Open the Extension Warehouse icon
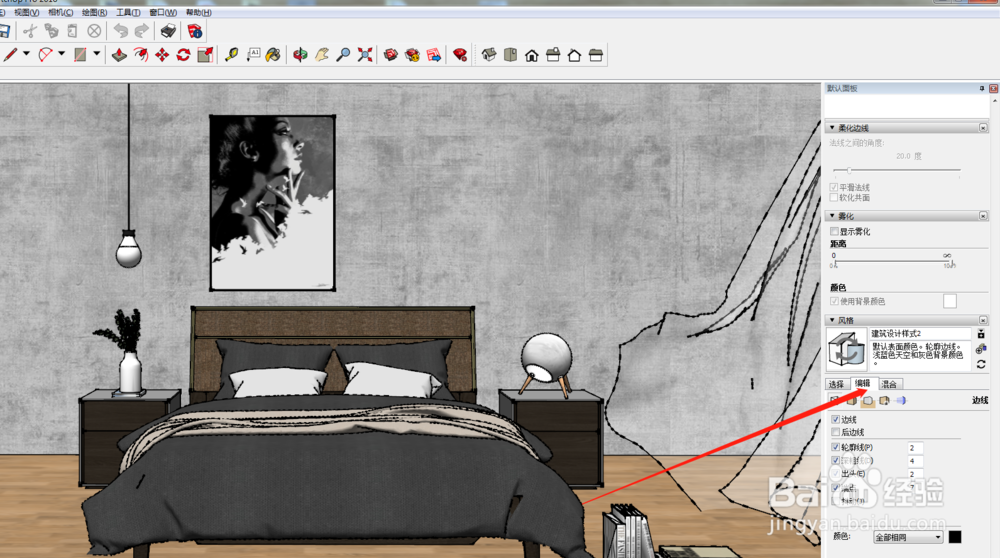 pyautogui.click(x=413, y=55)
